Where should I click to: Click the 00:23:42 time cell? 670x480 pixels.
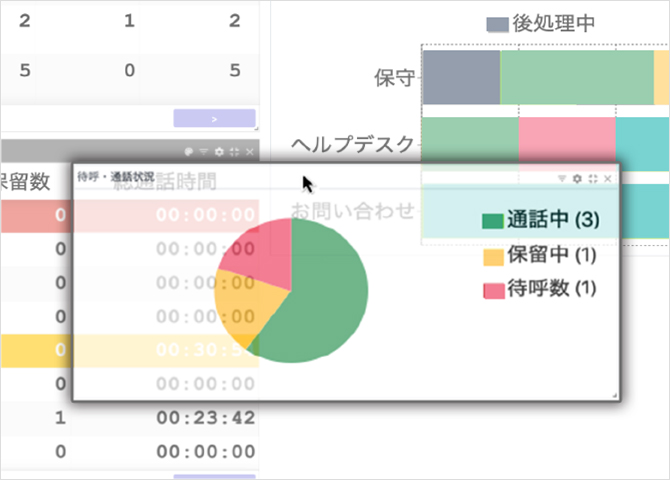[206, 418]
